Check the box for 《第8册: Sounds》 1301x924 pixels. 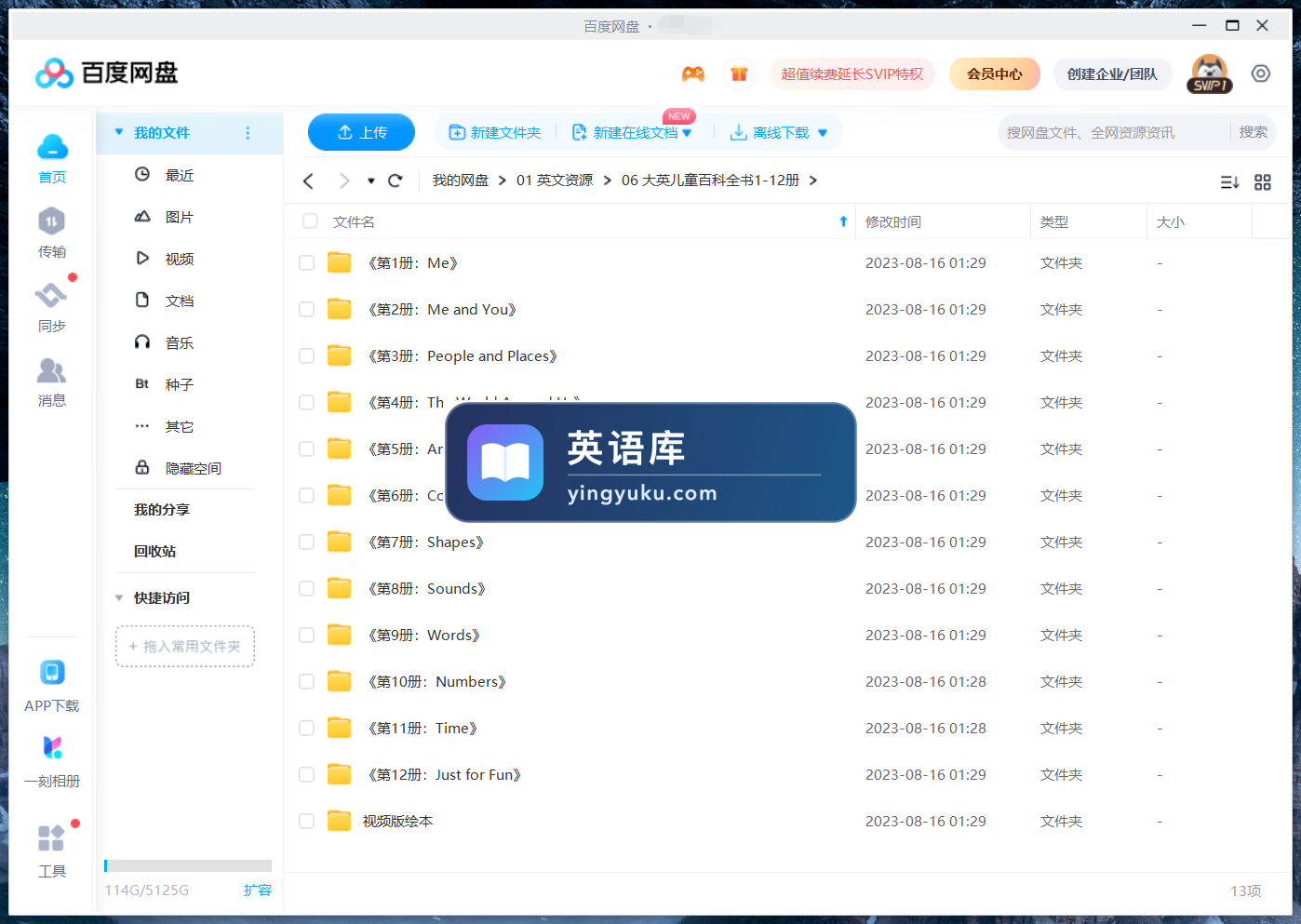tap(306, 589)
